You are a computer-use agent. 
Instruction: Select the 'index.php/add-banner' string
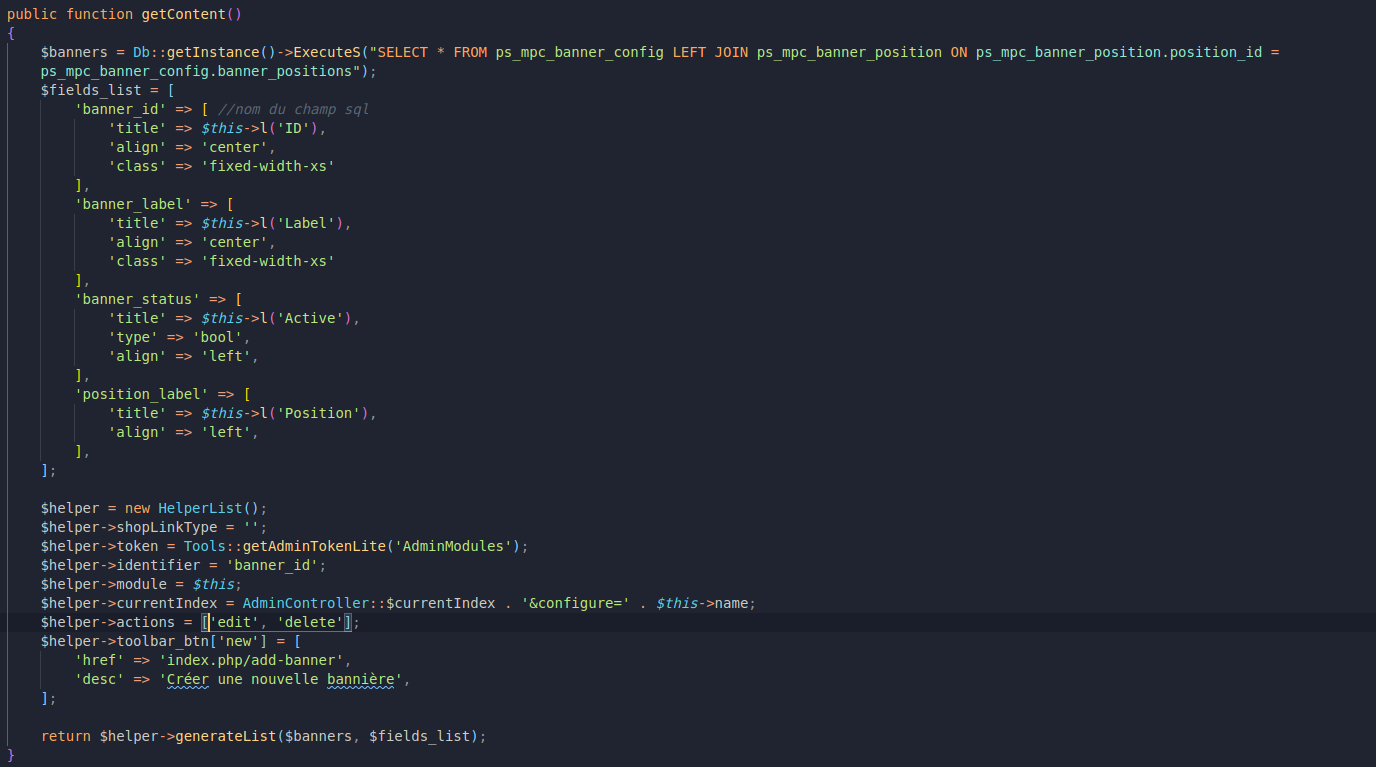pyautogui.click(x=251, y=660)
